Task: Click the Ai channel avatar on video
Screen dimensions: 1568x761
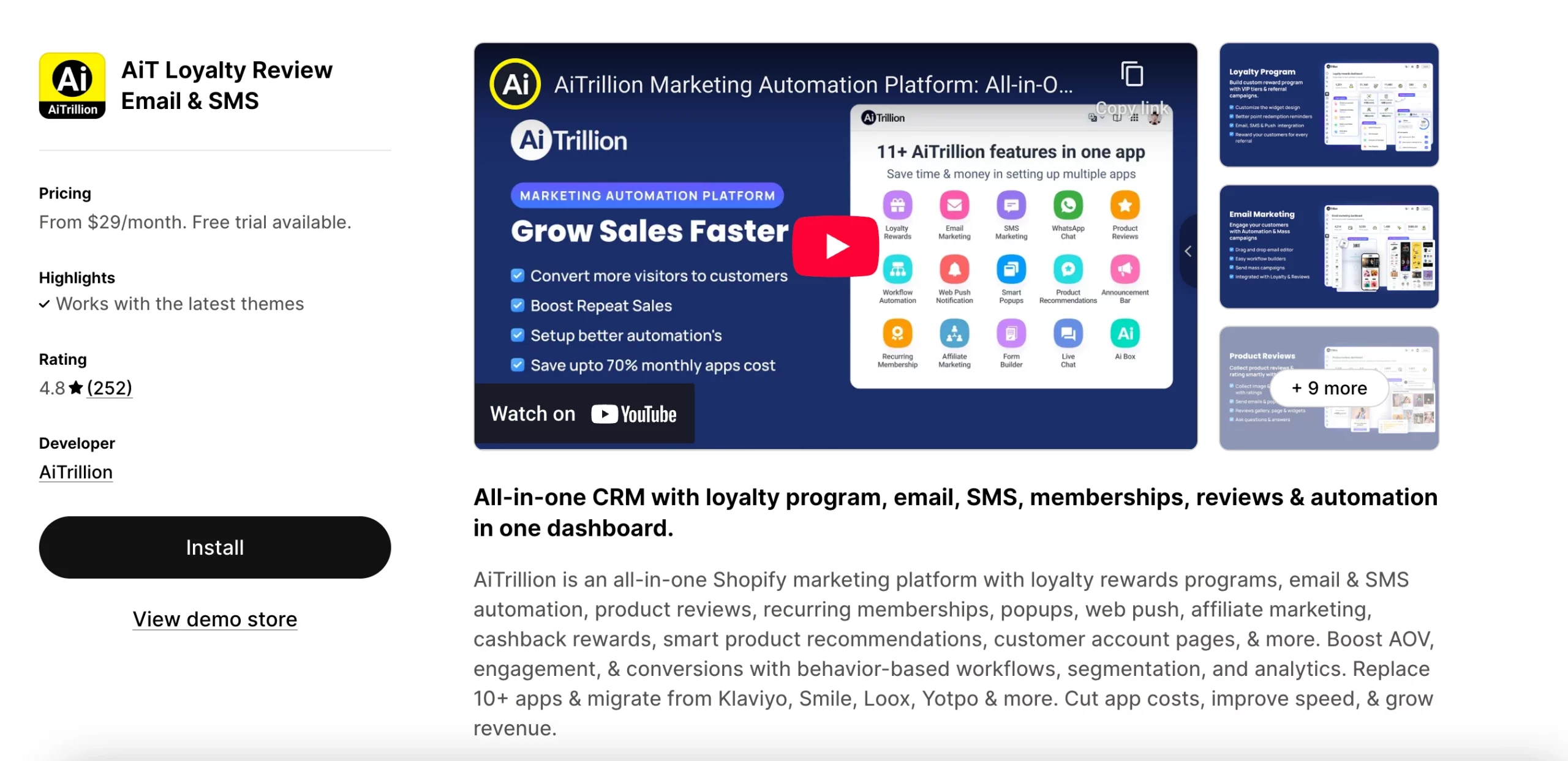Action: [515, 84]
